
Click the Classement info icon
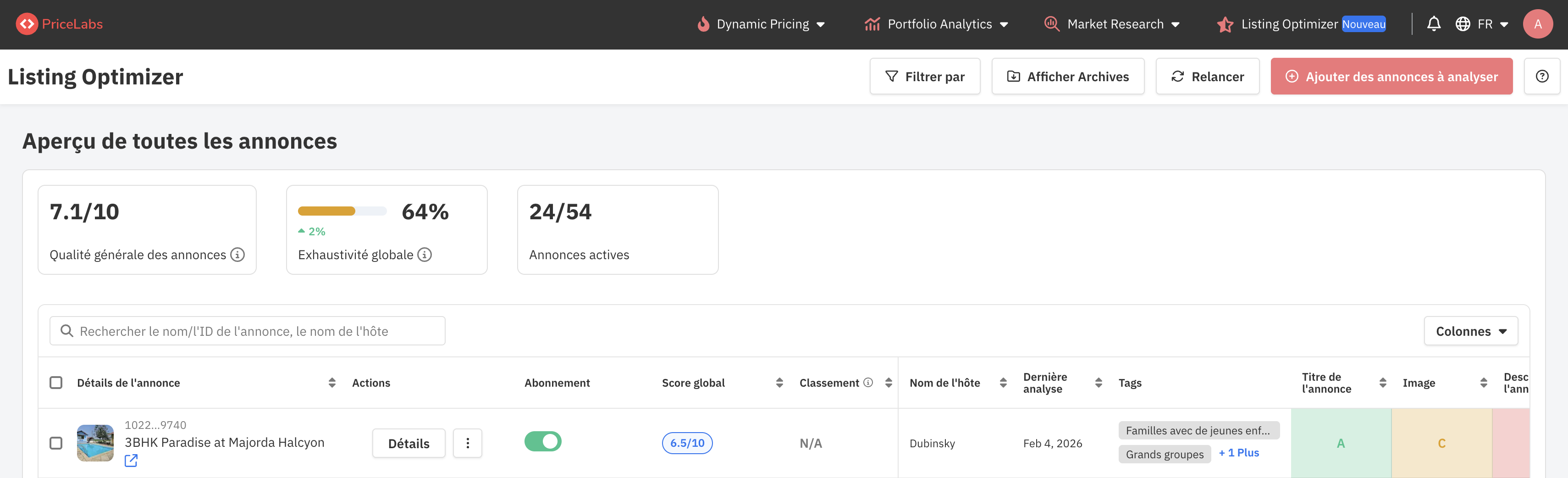click(868, 383)
